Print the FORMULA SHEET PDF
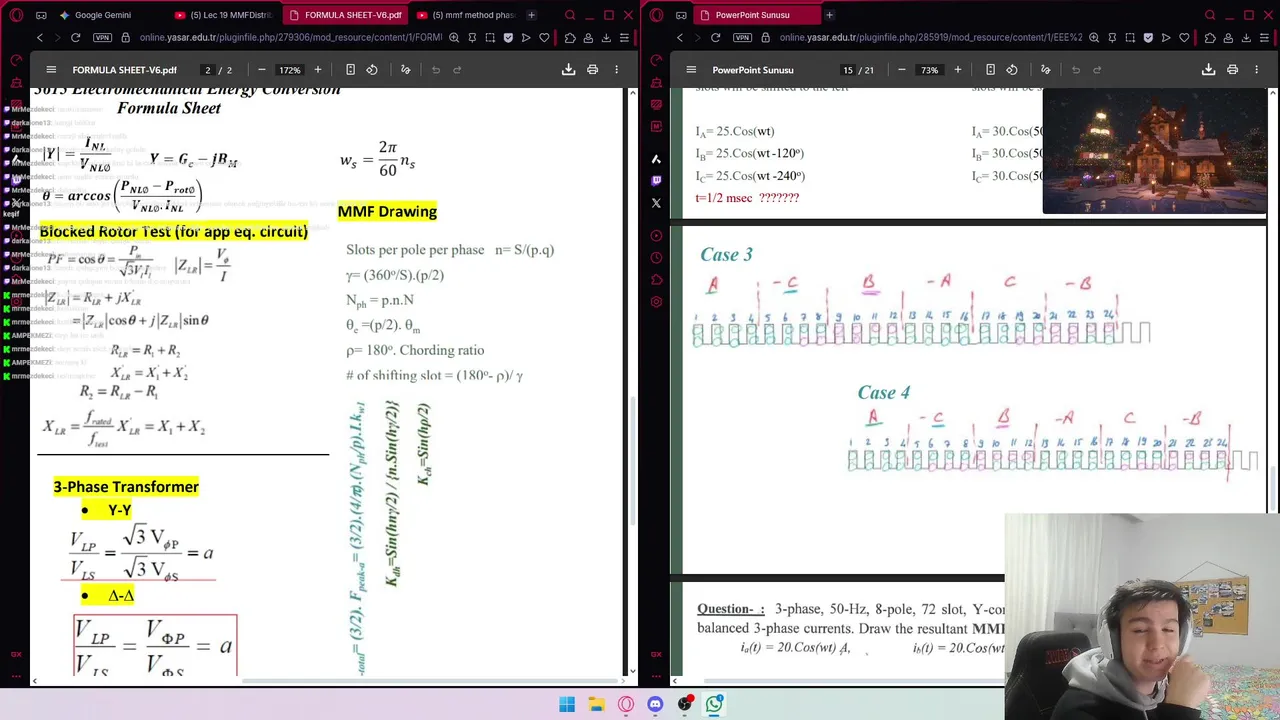This screenshot has width=1280, height=720. (592, 70)
